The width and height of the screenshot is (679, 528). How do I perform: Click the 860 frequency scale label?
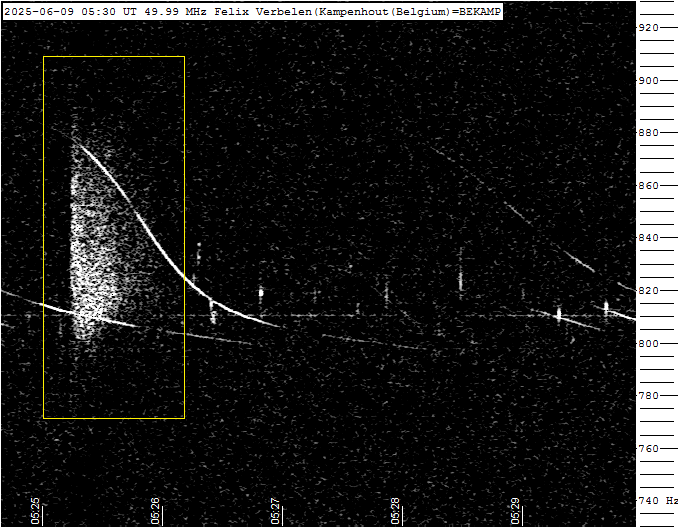649,186
